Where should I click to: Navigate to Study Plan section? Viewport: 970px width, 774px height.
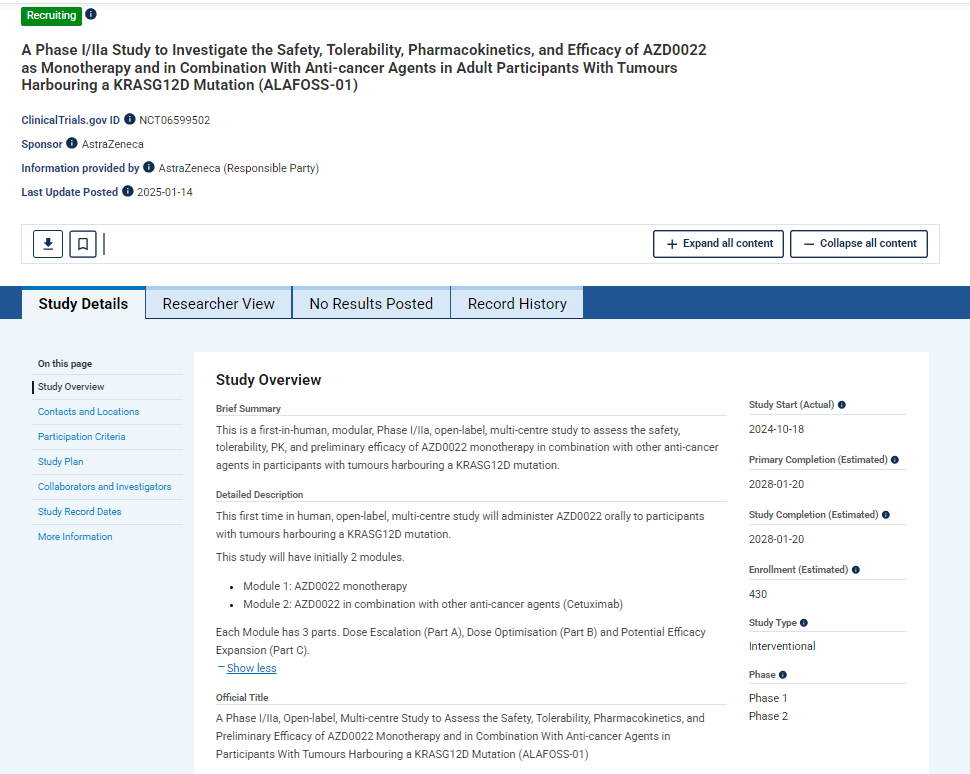61,462
